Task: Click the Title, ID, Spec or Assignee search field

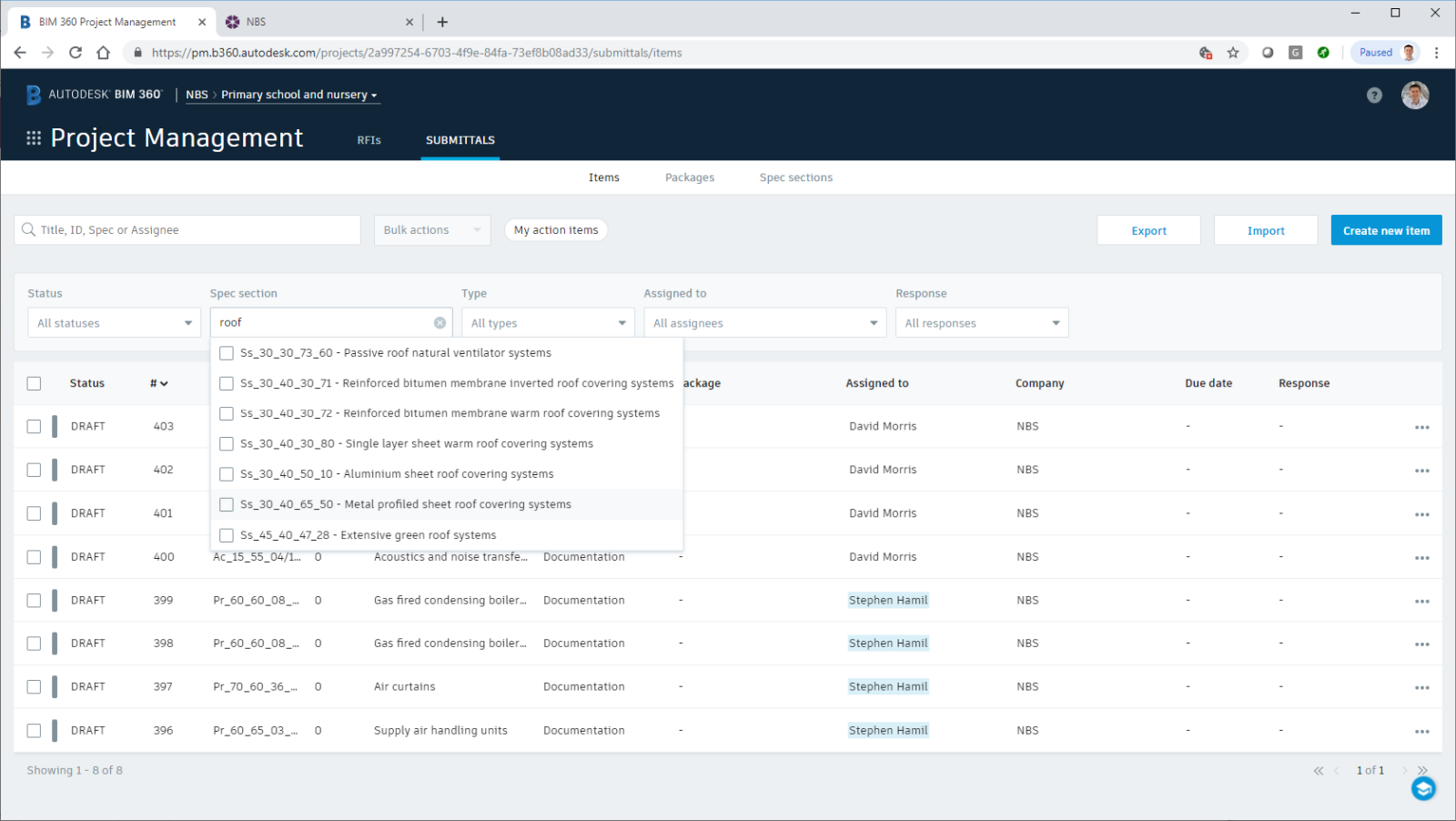Action: coord(187,230)
